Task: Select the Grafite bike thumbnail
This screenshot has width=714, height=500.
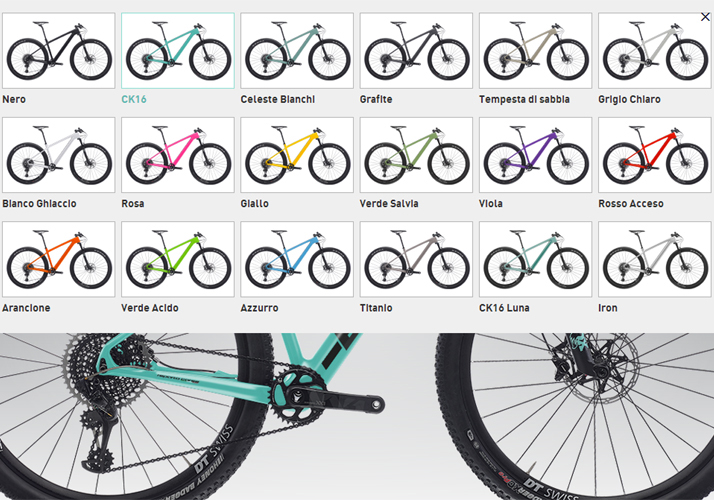Action: (416, 51)
